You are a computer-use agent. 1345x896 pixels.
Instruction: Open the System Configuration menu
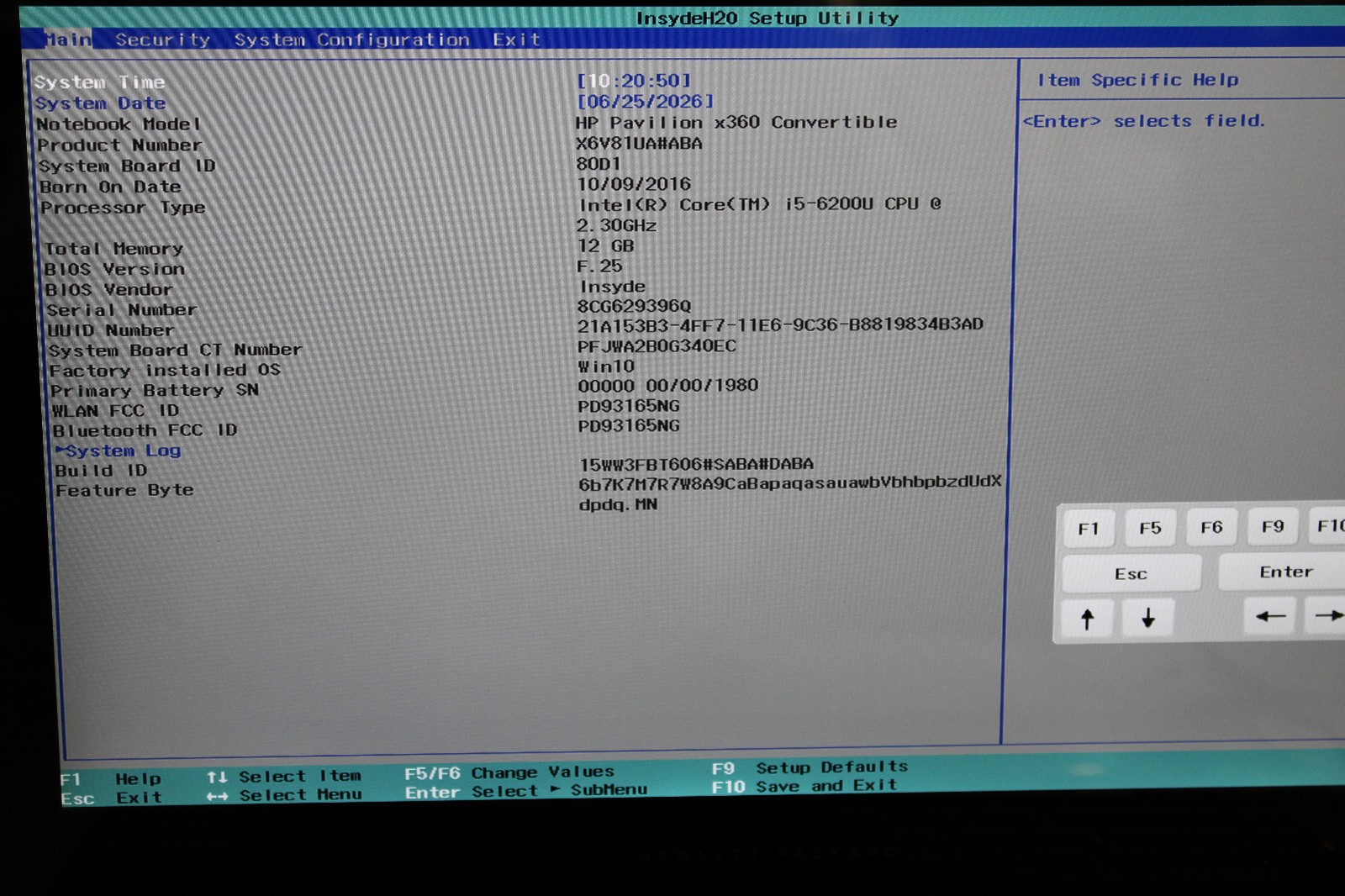[x=351, y=40]
